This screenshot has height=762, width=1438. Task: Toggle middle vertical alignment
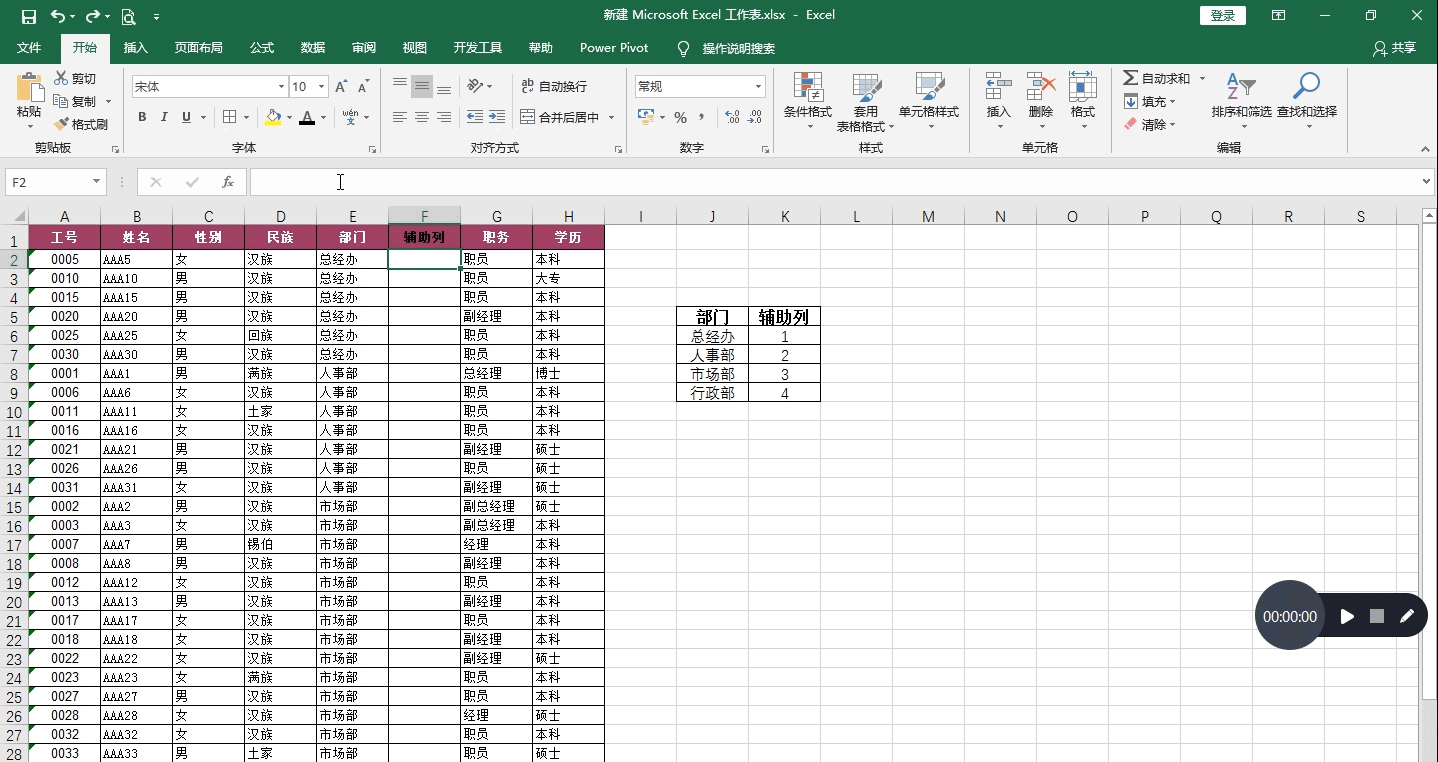click(x=422, y=87)
